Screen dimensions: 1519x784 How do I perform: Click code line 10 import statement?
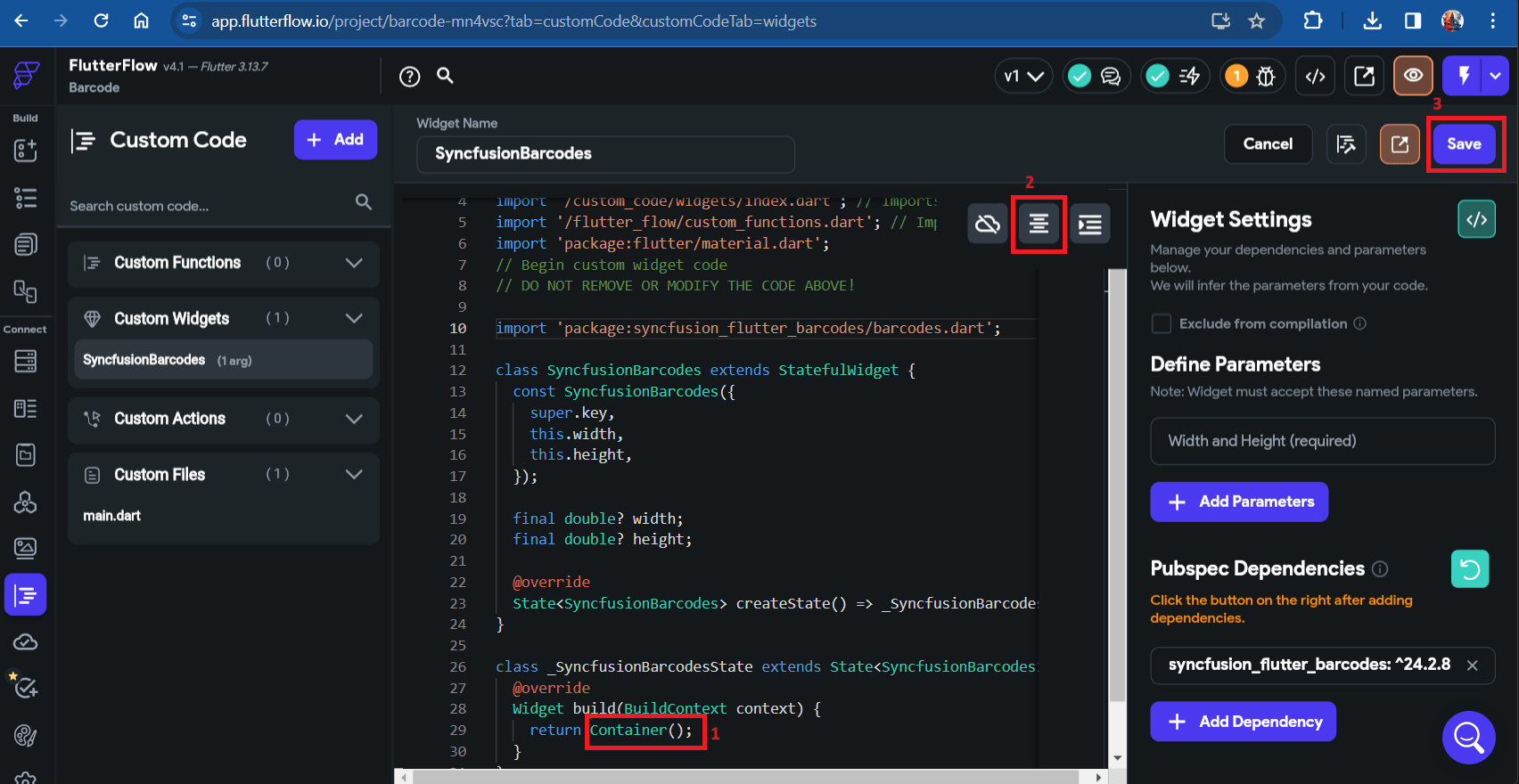(748, 329)
